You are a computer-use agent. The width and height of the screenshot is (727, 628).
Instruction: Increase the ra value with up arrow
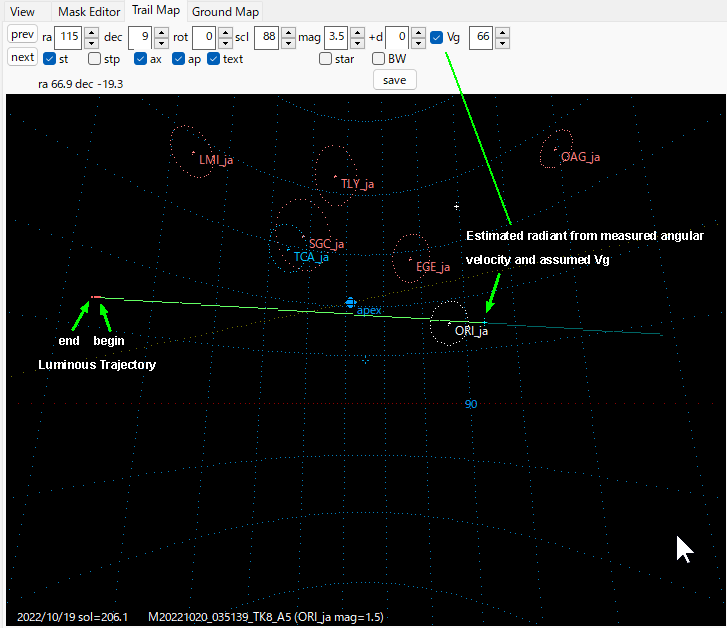[91, 33]
